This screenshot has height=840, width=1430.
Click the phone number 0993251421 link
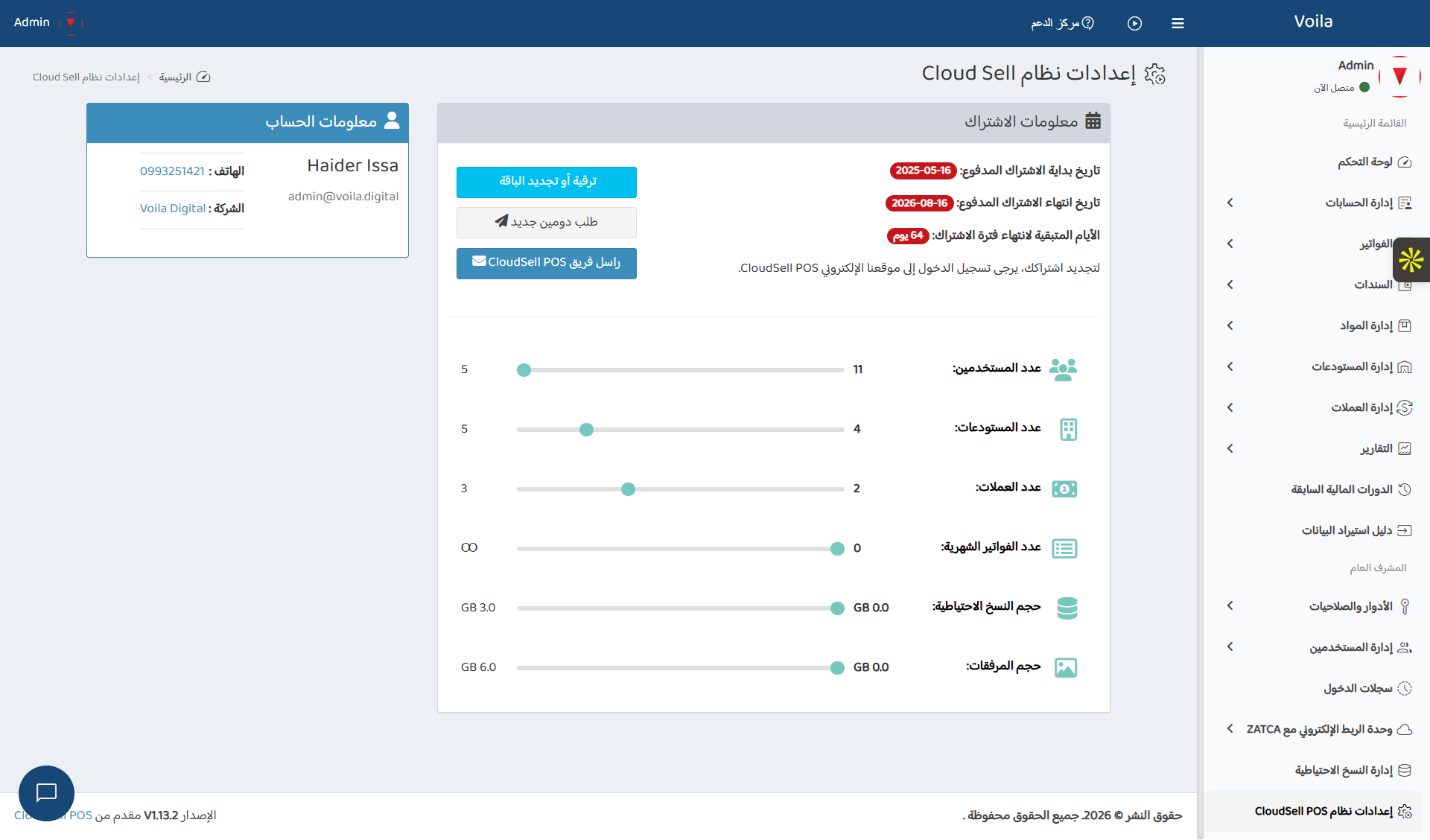(172, 171)
